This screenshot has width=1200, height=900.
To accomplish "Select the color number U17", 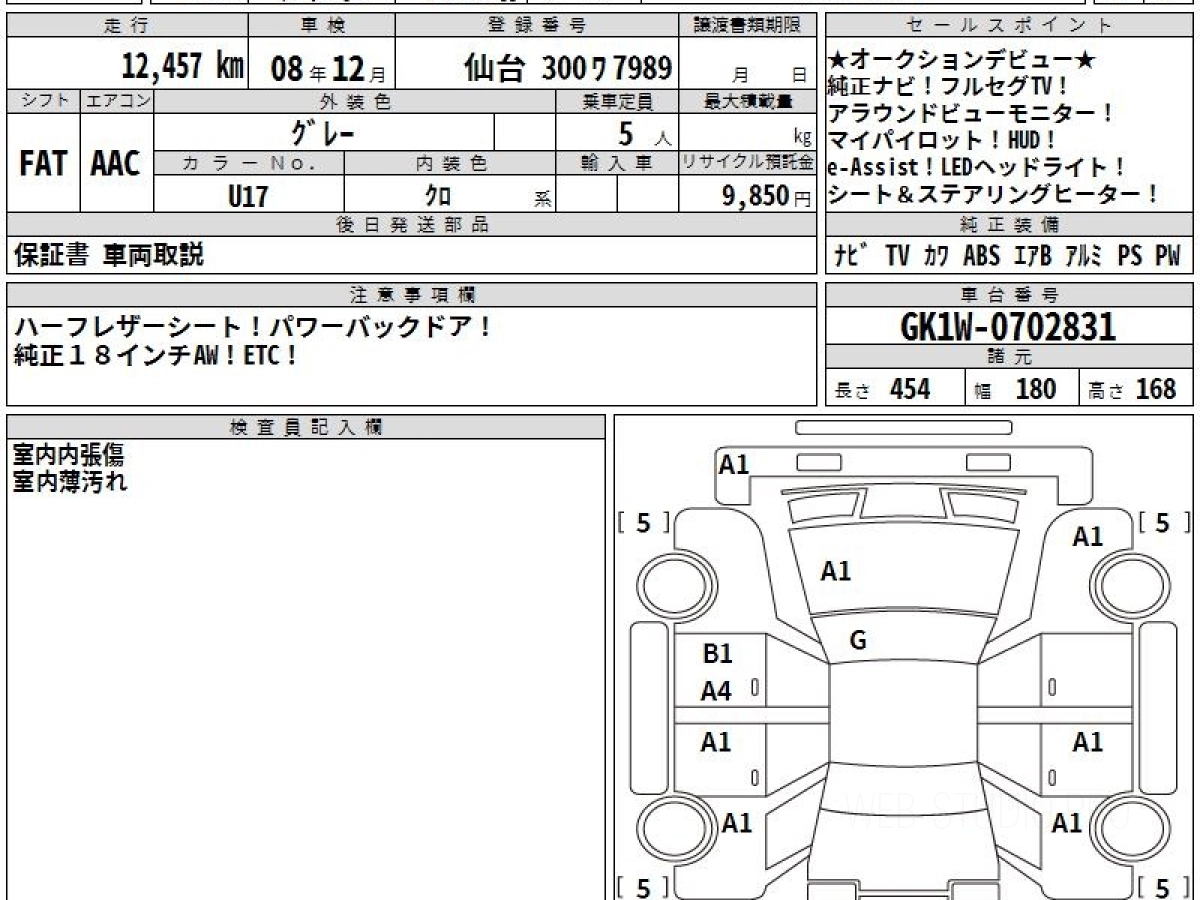I will pos(248,196).
